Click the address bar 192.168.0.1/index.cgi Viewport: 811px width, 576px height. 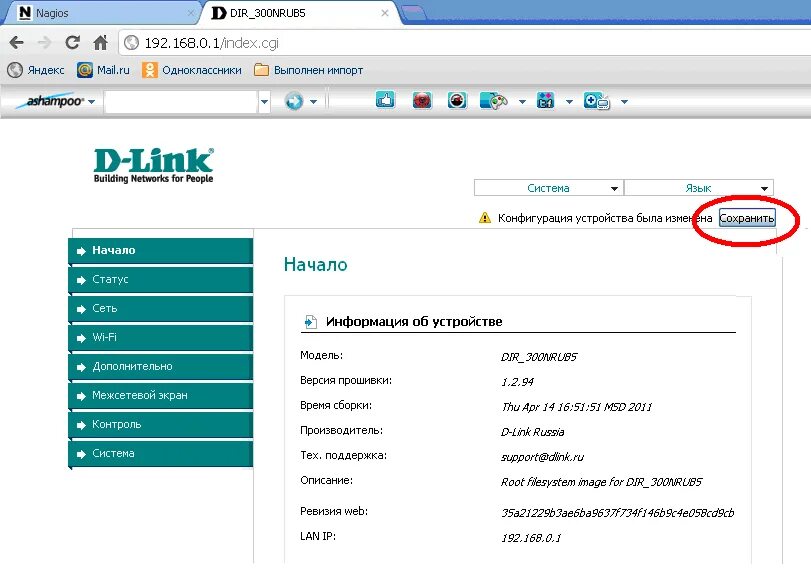coord(465,43)
